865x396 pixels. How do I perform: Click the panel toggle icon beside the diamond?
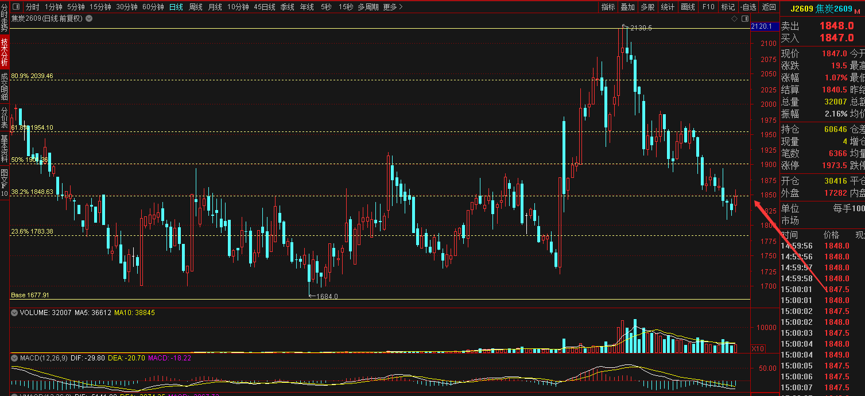[744, 19]
